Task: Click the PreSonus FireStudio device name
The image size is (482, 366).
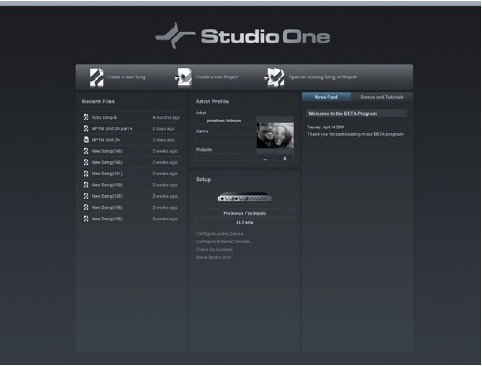Action: [x=245, y=213]
